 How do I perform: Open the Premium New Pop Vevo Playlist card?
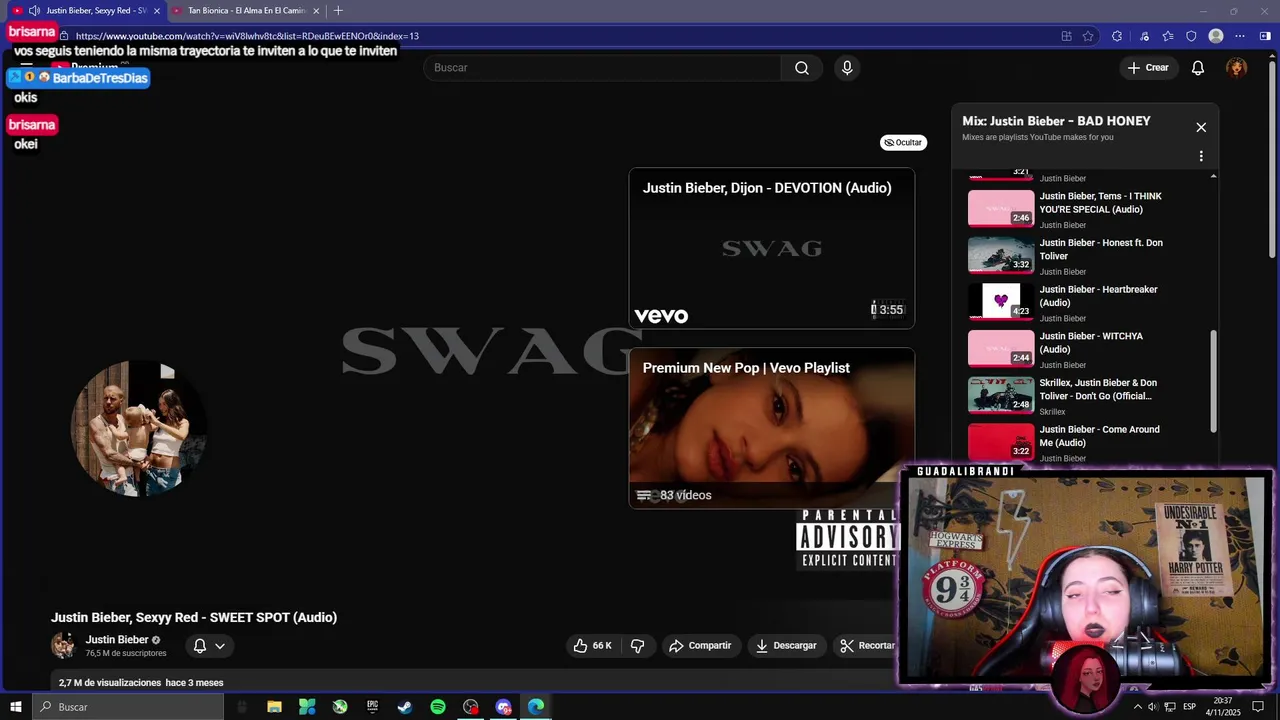coord(771,428)
